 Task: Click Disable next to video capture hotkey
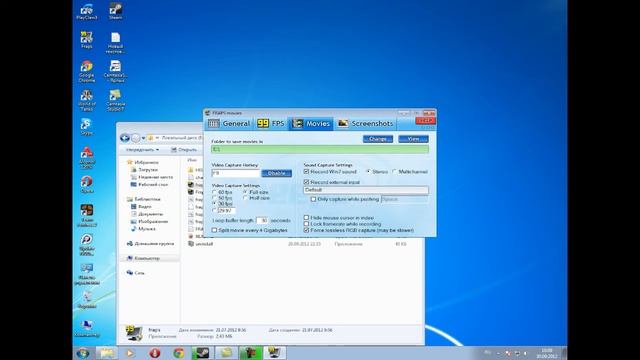(x=276, y=173)
